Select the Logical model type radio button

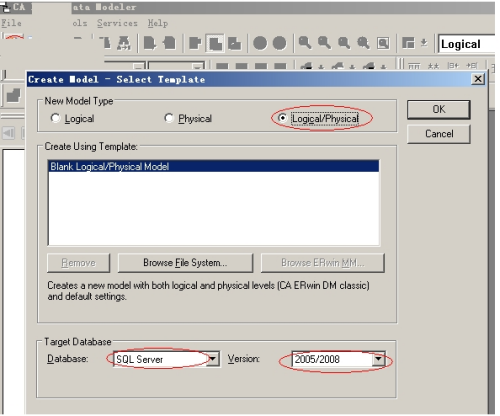(55, 118)
